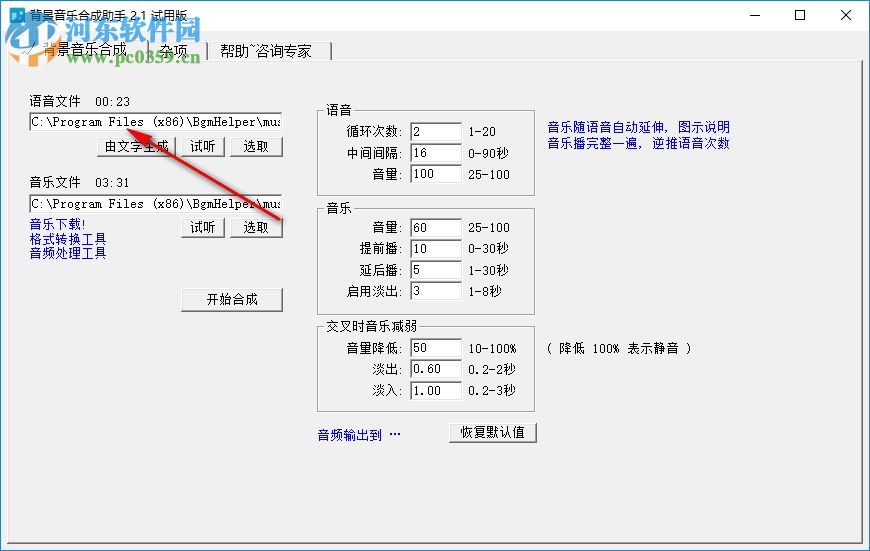Click 试听 button for music file
This screenshot has height=551, width=870.
[x=203, y=228]
